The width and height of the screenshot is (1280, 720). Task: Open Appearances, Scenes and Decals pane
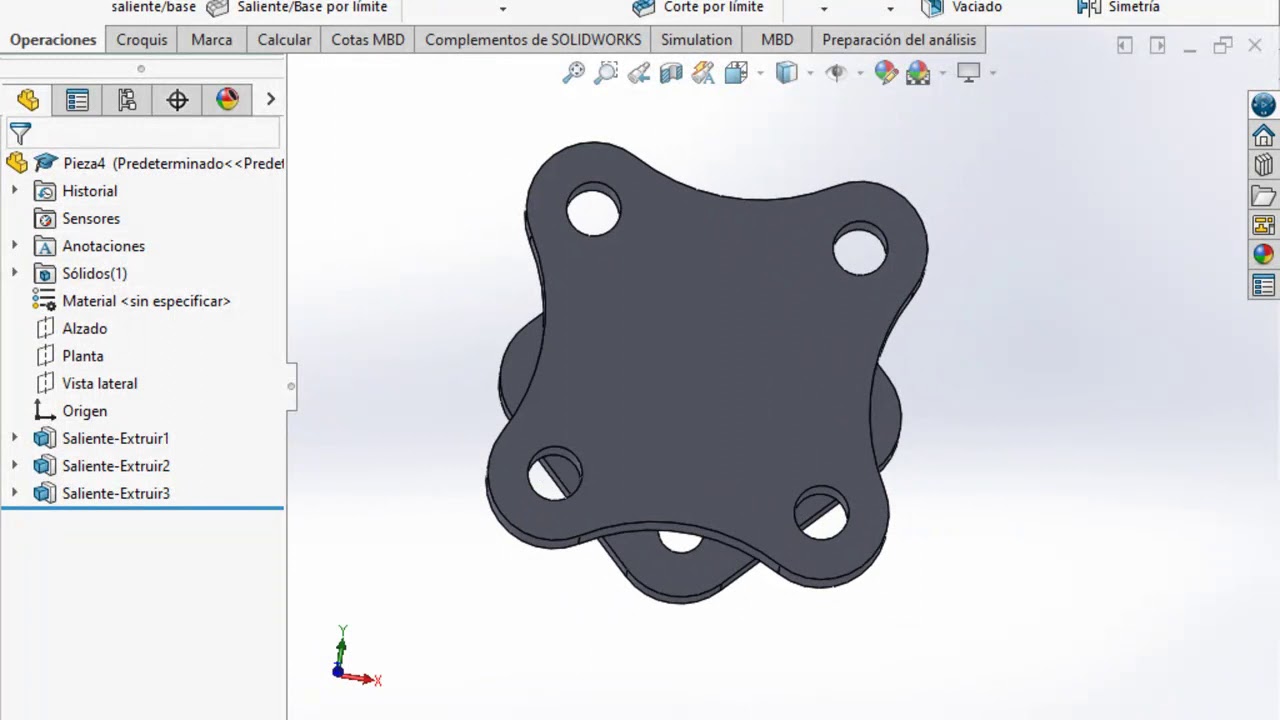point(1263,255)
